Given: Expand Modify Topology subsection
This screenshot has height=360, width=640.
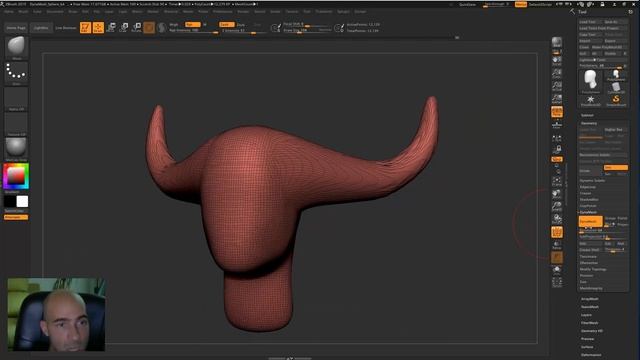Looking at the screenshot, I should pos(593,269).
